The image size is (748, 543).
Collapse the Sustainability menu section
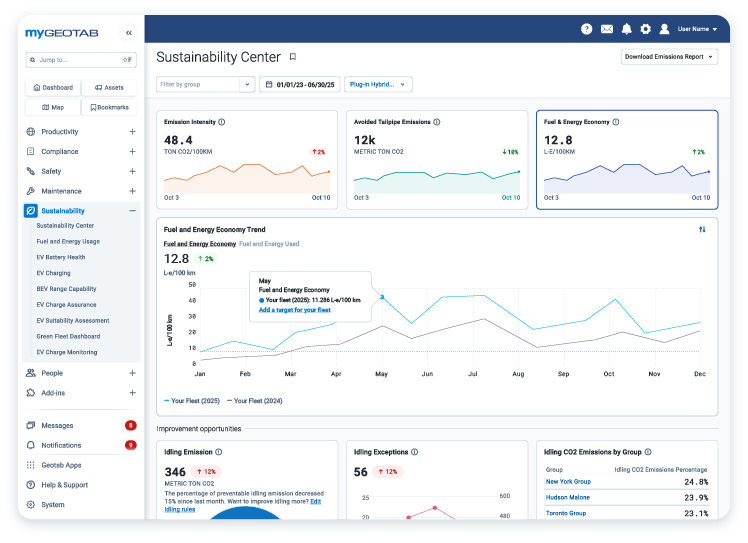click(x=132, y=211)
